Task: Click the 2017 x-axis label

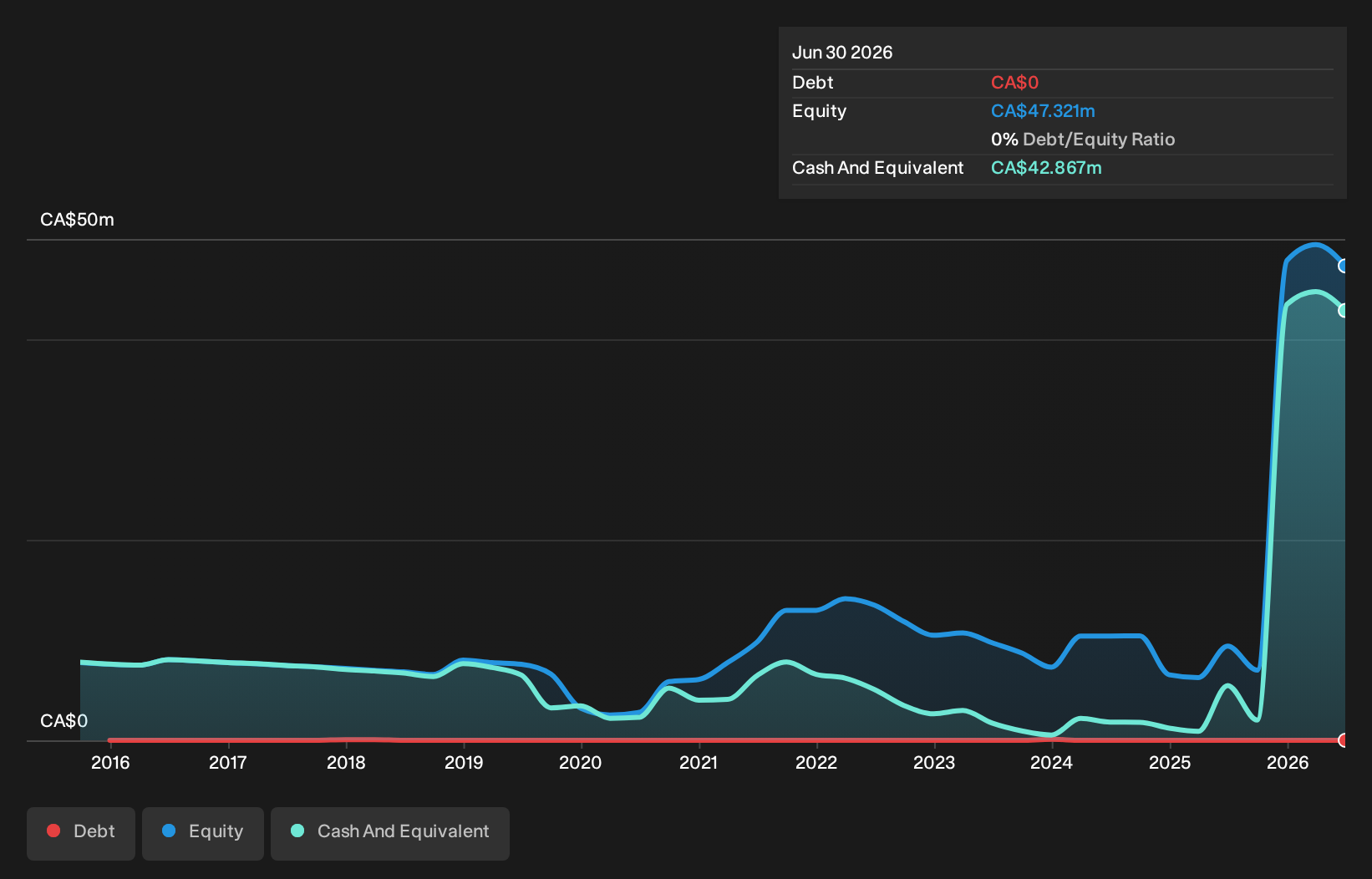Action: pyautogui.click(x=228, y=762)
